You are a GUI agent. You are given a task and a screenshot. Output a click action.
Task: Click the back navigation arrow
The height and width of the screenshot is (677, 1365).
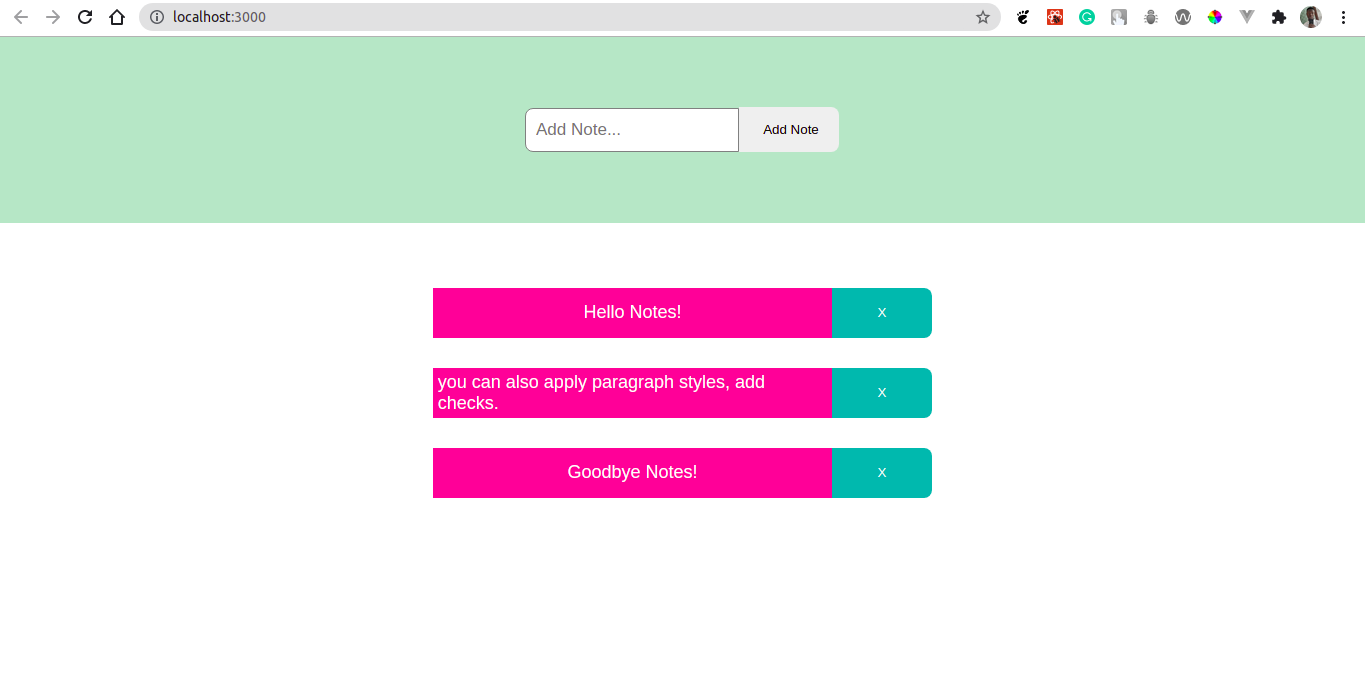pyautogui.click(x=20, y=17)
